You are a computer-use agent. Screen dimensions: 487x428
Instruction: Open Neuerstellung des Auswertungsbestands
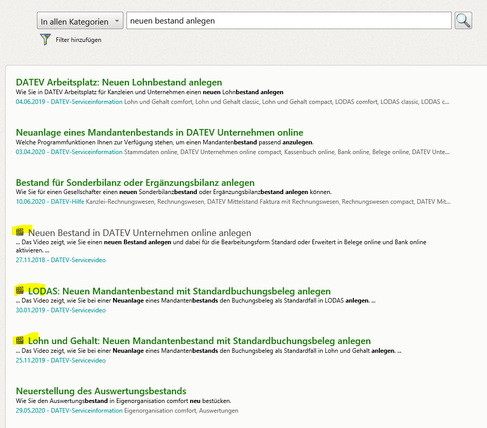point(101,391)
